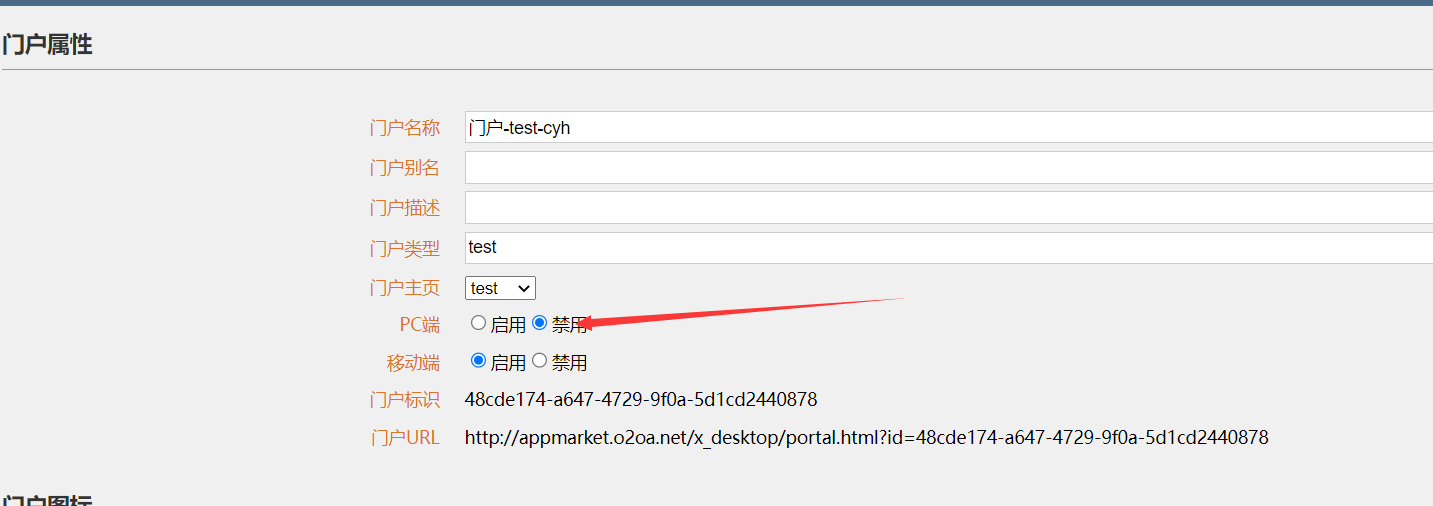Screen dimensions: 1433x506
Task: Disable 移动端 with the 禁用 radio
Action: click(540, 361)
